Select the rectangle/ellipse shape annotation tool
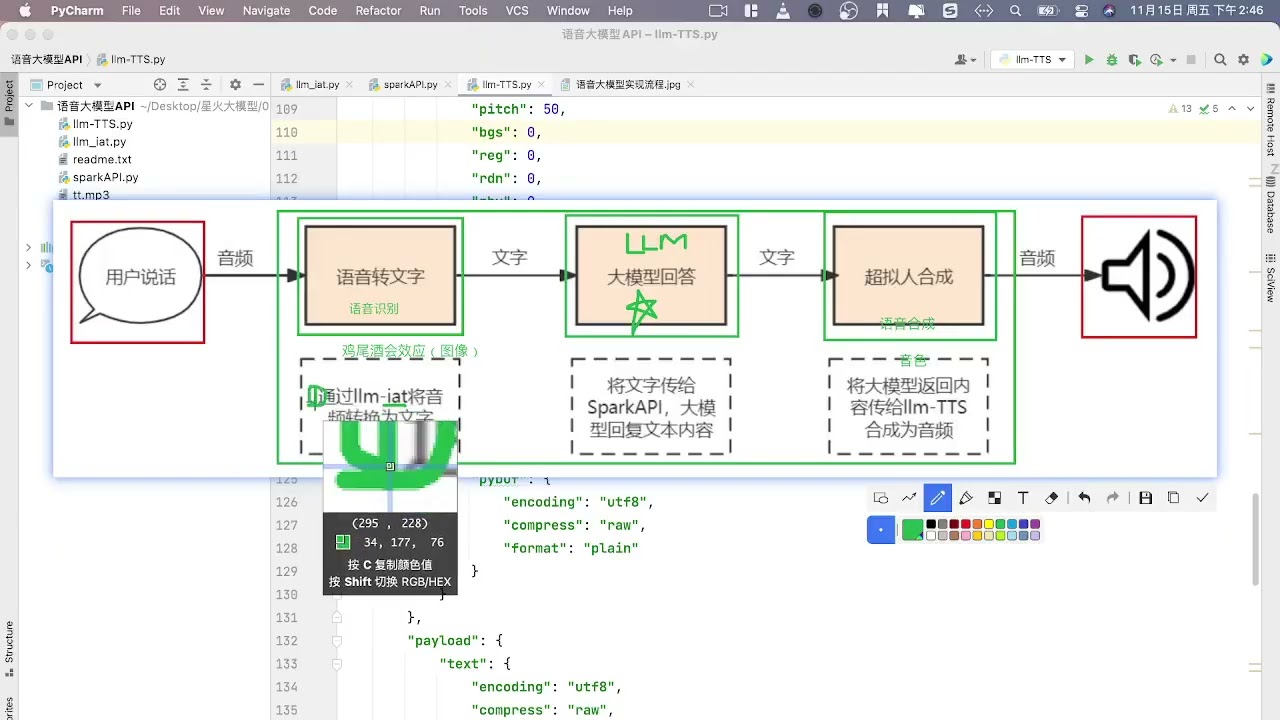 tap(881, 498)
